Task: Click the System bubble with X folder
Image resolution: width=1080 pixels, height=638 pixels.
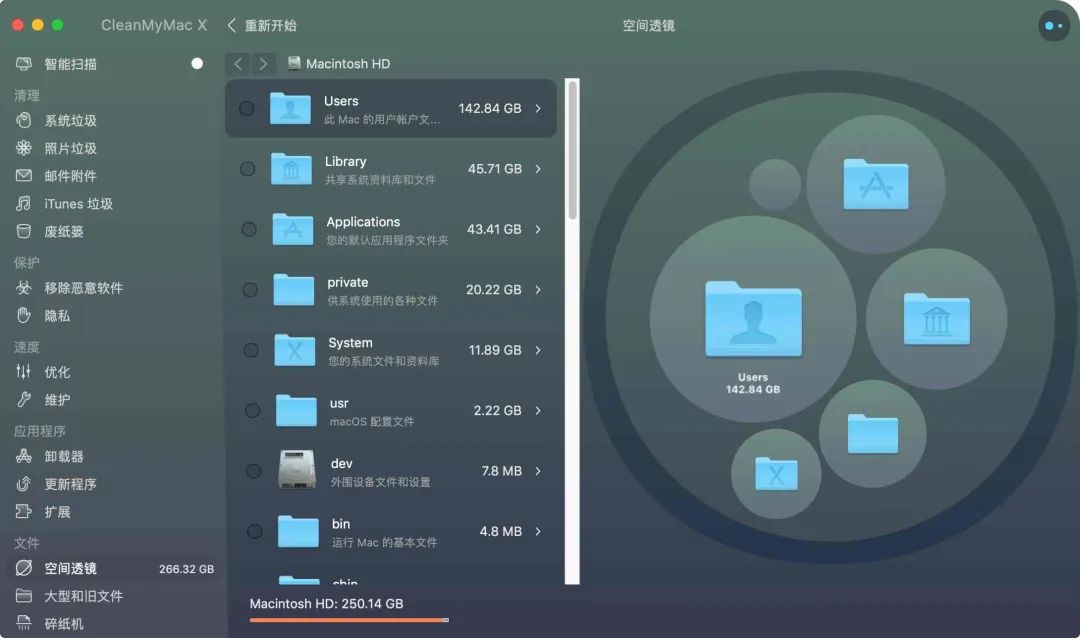Action: pos(776,473)
